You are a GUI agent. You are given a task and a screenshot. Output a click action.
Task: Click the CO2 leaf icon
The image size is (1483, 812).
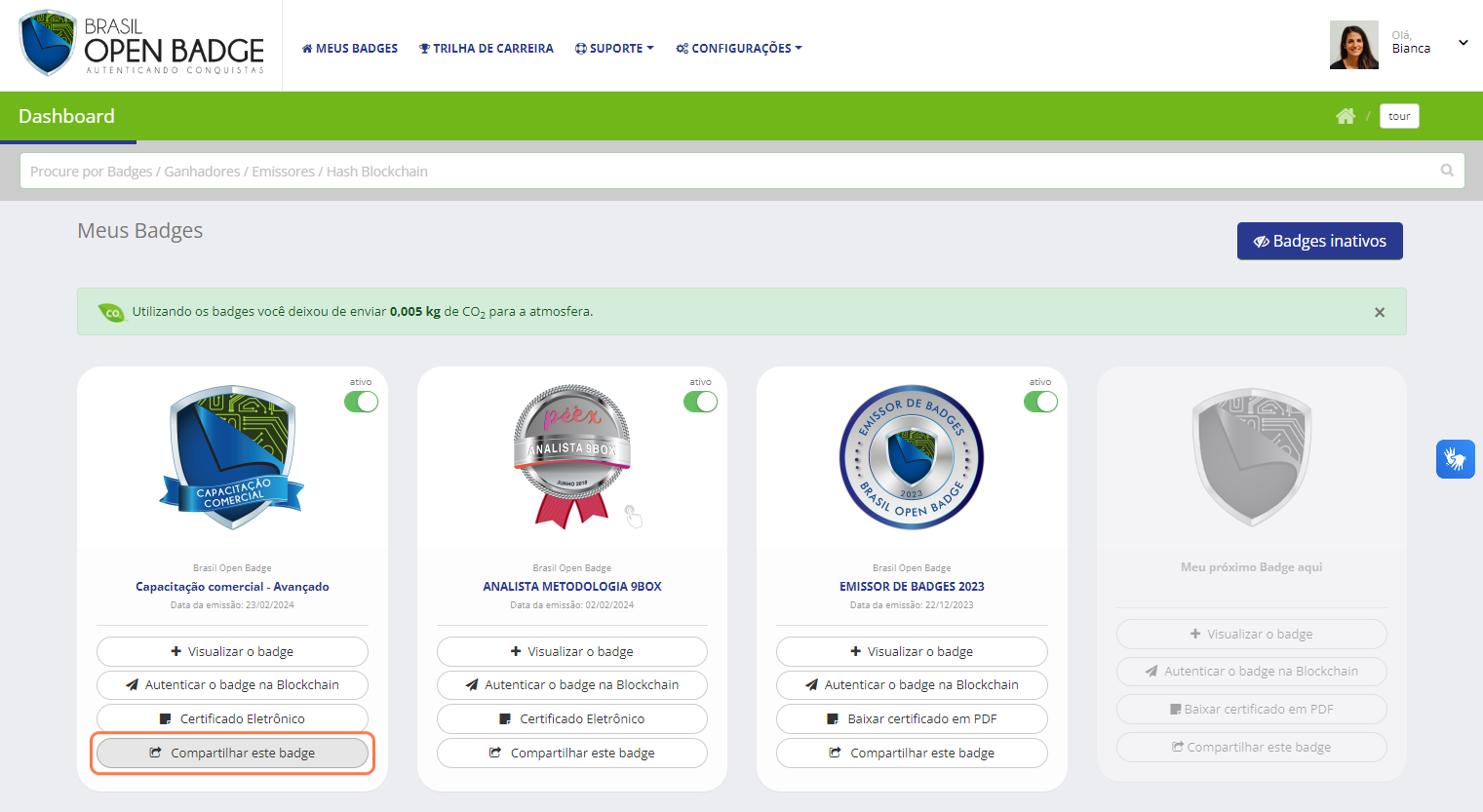pyautogui.click(x=111, y=312)
